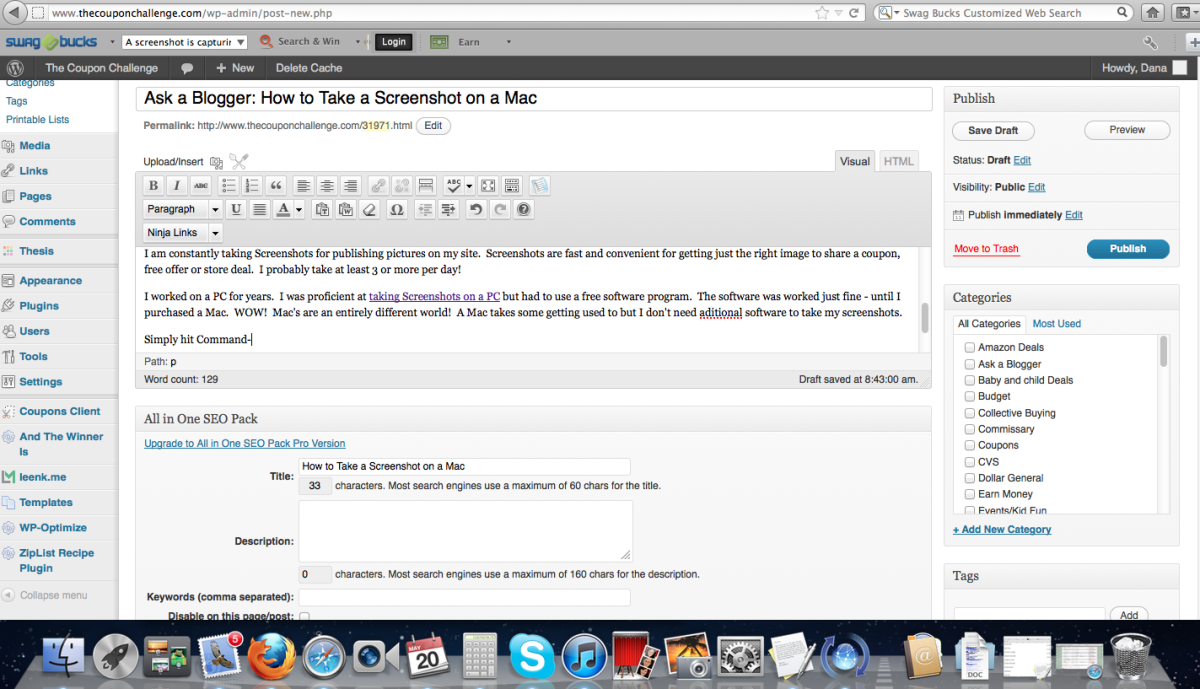Screen dimensions: 1200x689
Task: Click paste from Word icon
Action: click(346, 209)
